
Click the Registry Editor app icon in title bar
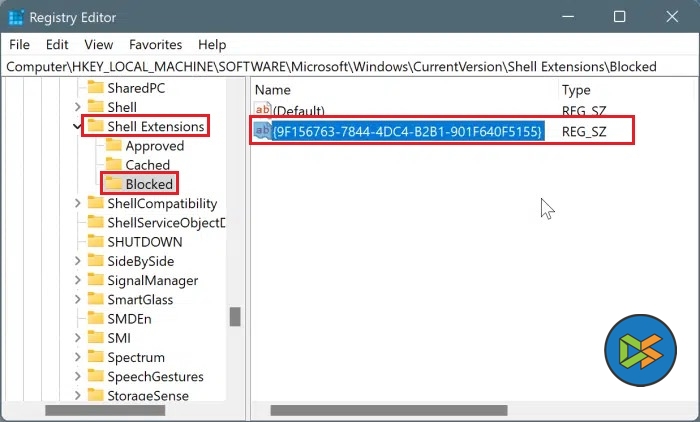(16, 17)
